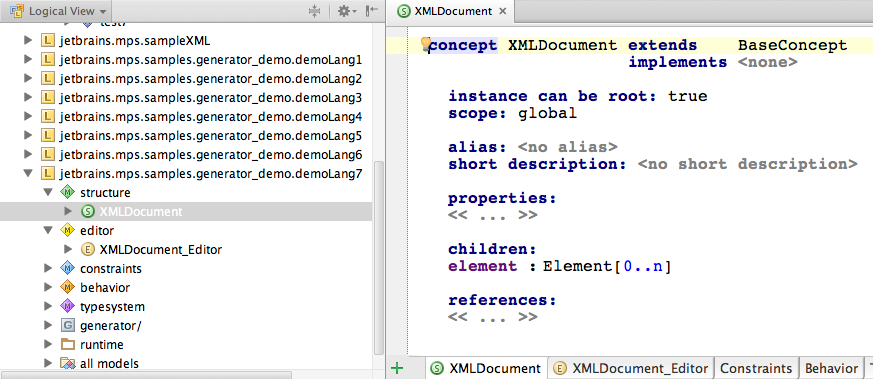
Task: Collapse the demoLang7 language node
Action: [x=28, y=174]
